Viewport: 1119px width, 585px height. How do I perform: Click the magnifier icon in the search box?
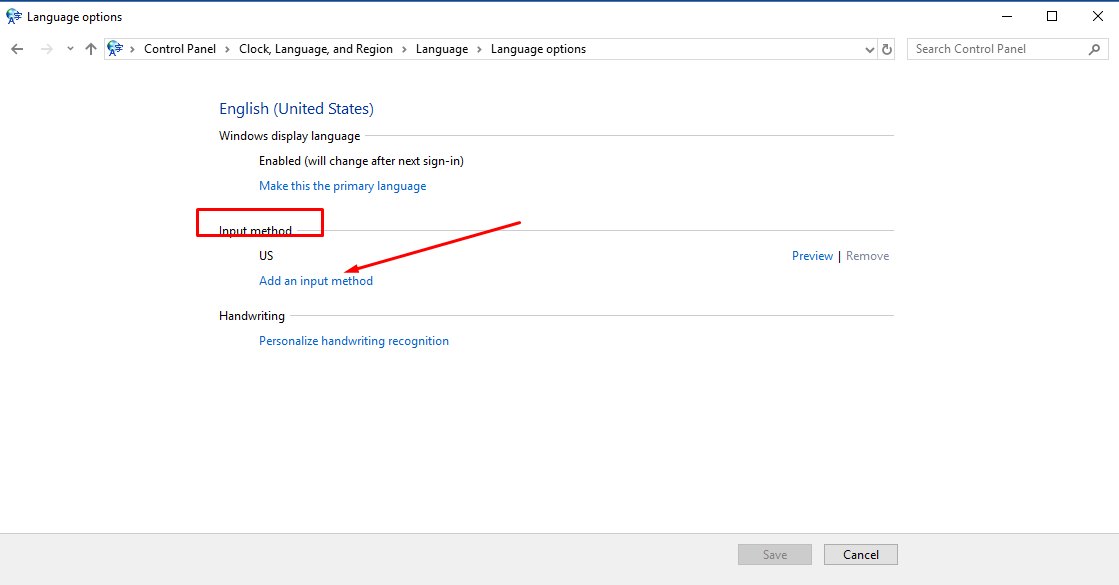point(1094,49)
